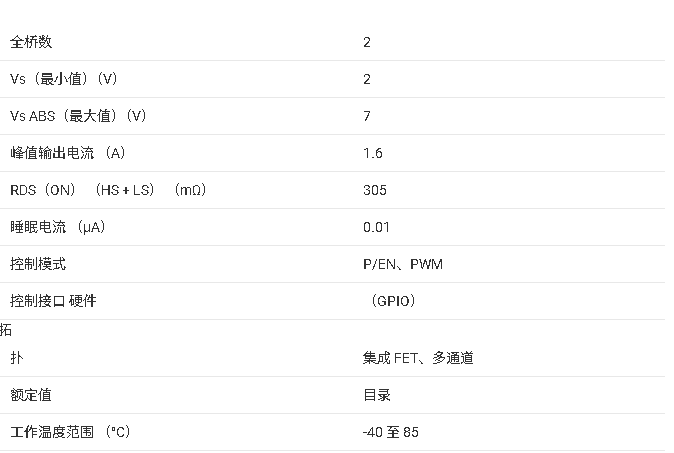The height and width of the screenshot is (453, 674).
Task: Click the 额定值 label
Action: coord(30,395)
